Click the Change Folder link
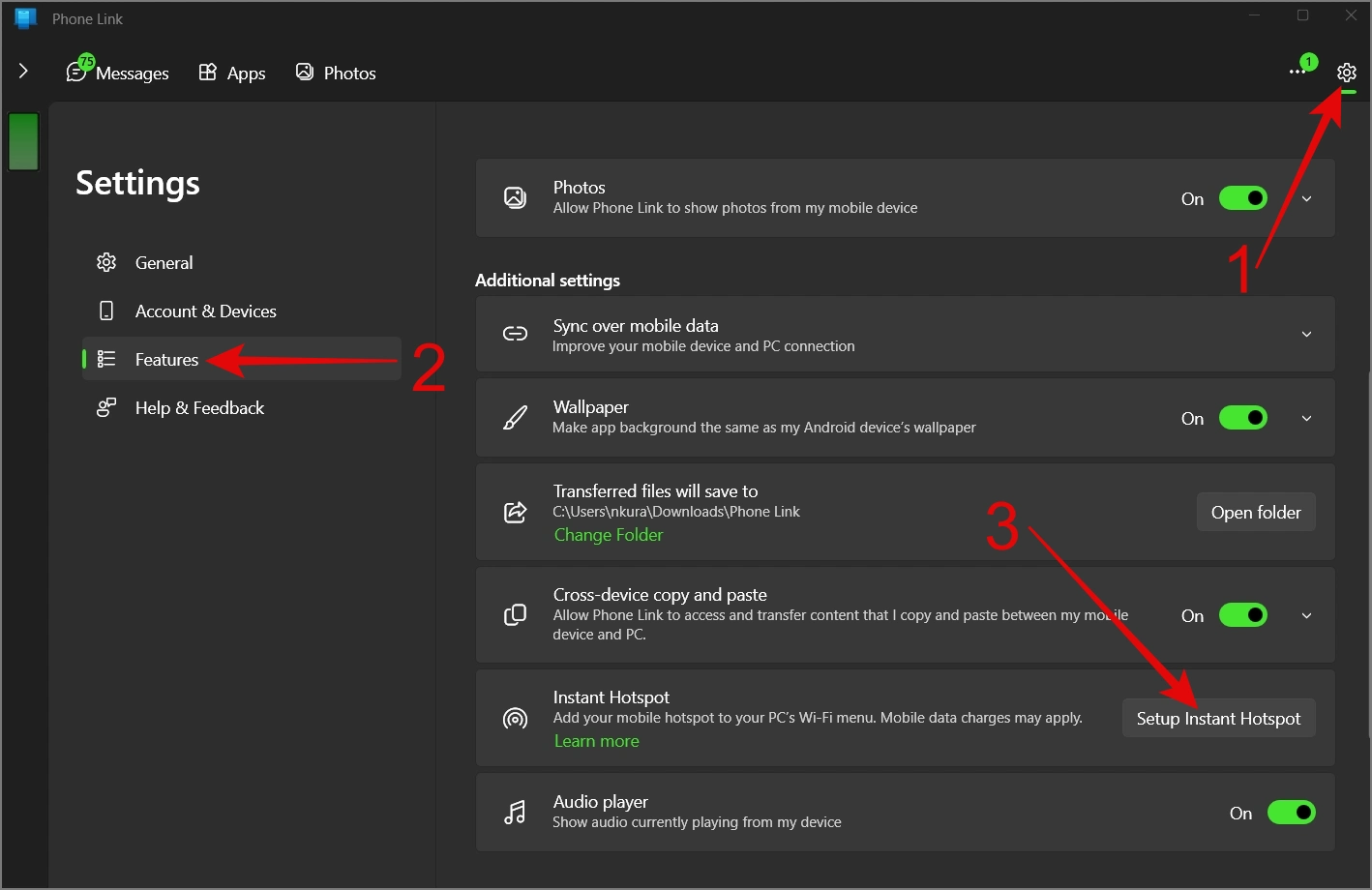1372x890 pixels. coord(609,535)
